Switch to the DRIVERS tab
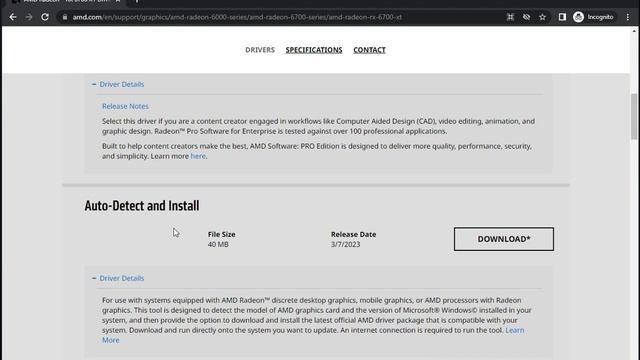 (260, 50)
